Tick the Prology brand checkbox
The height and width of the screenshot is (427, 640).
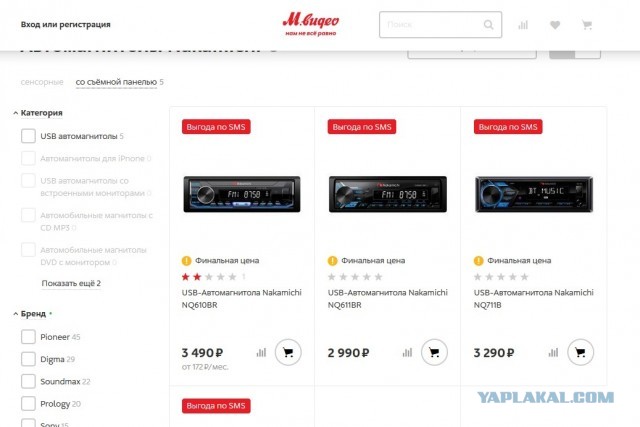point(28,404)
